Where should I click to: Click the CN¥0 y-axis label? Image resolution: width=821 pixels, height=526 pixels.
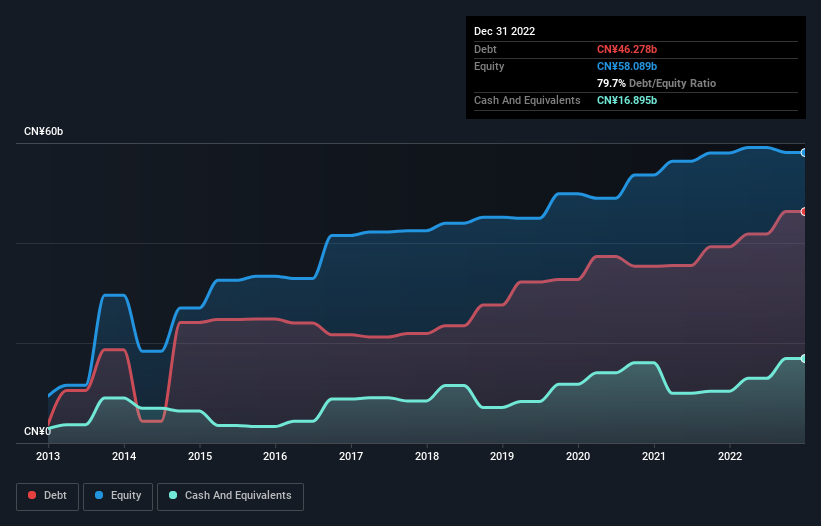(x=37, y=431)
